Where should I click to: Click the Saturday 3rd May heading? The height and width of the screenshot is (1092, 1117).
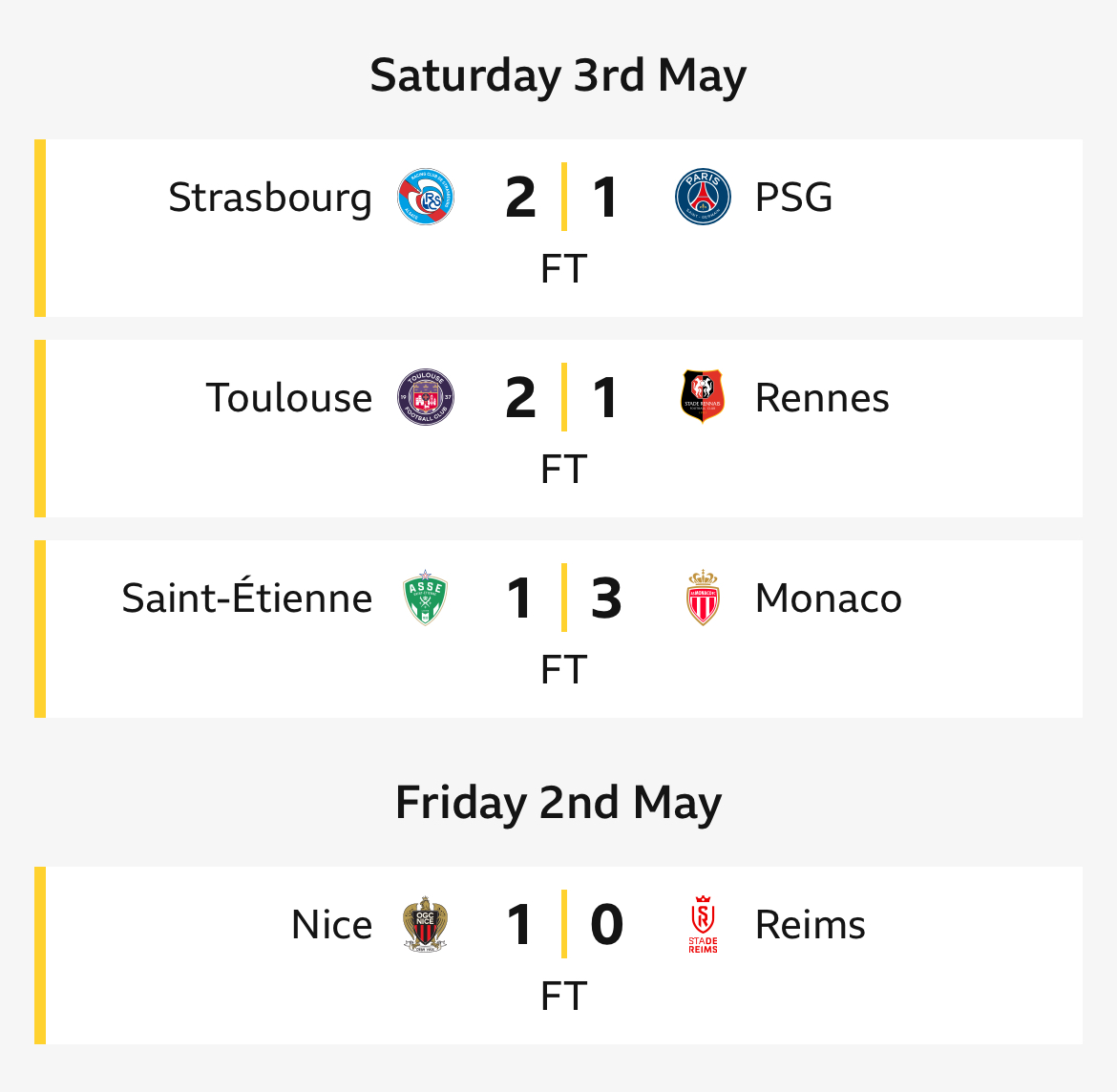558,75
